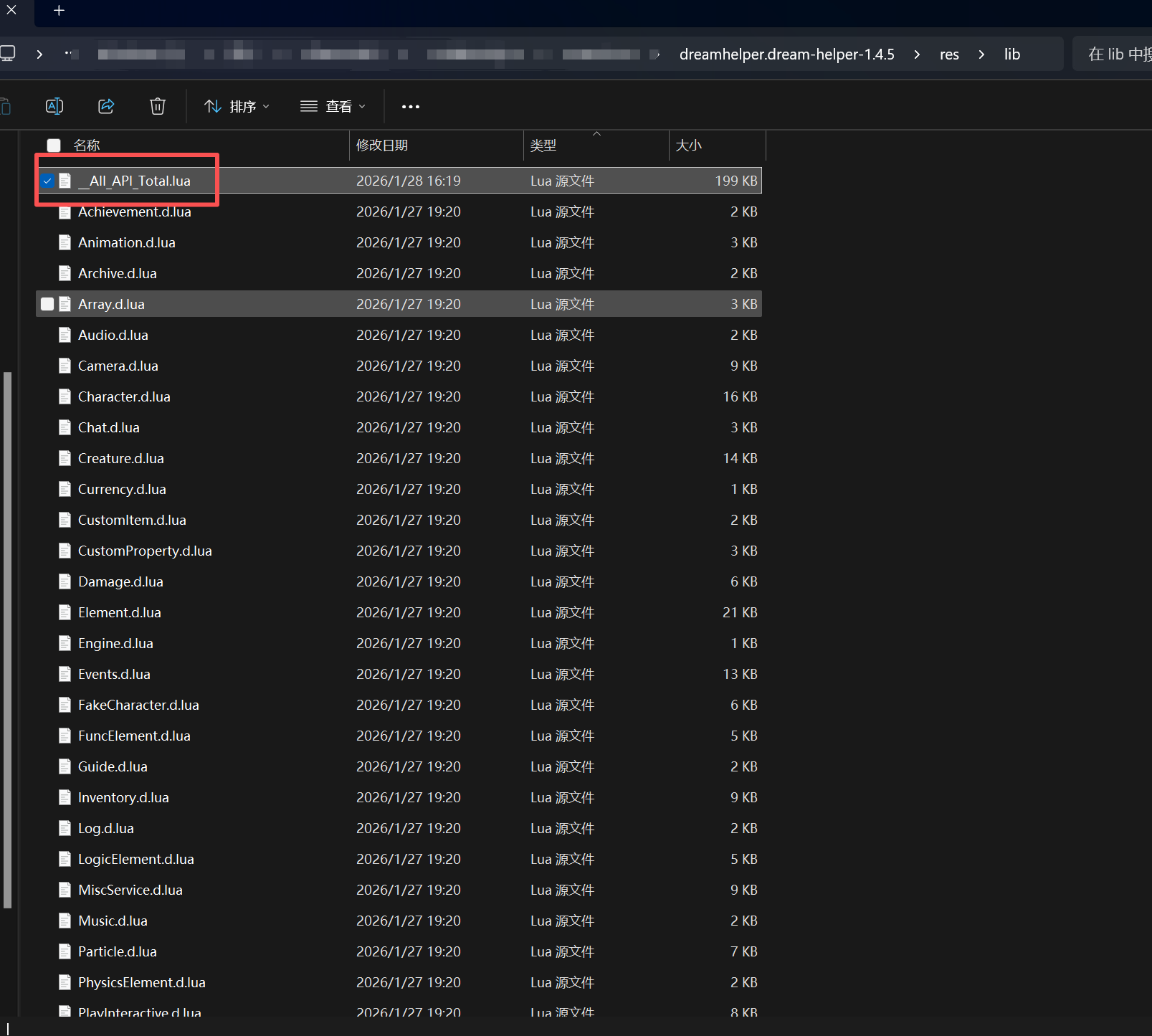Click the file icon of Camera.d.lua
The height and width of the screenshot is (1036, 1152).
click(65, 366)
